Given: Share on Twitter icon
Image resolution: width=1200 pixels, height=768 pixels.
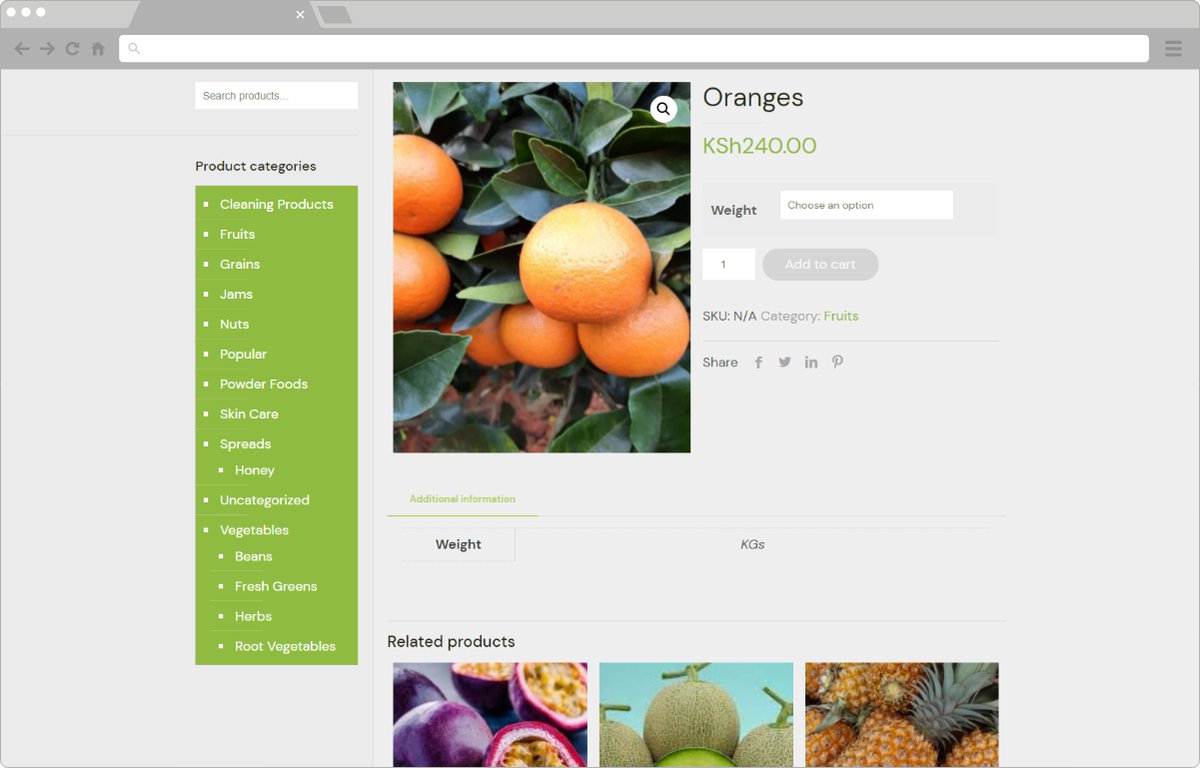Looking at the screenshot, I should [x=785, y=362].
